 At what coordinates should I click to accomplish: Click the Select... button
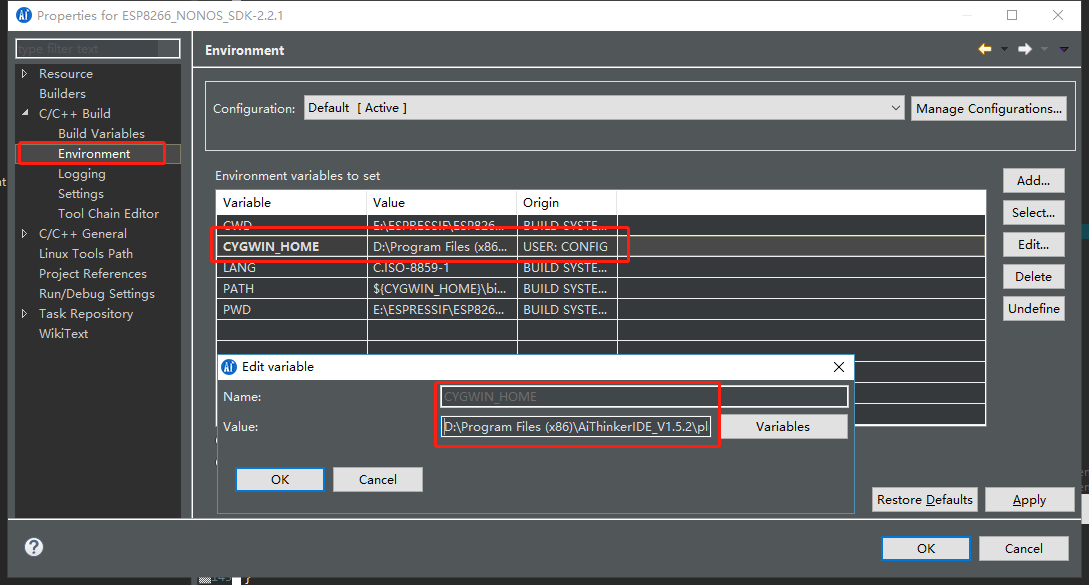coord(1033,213)
